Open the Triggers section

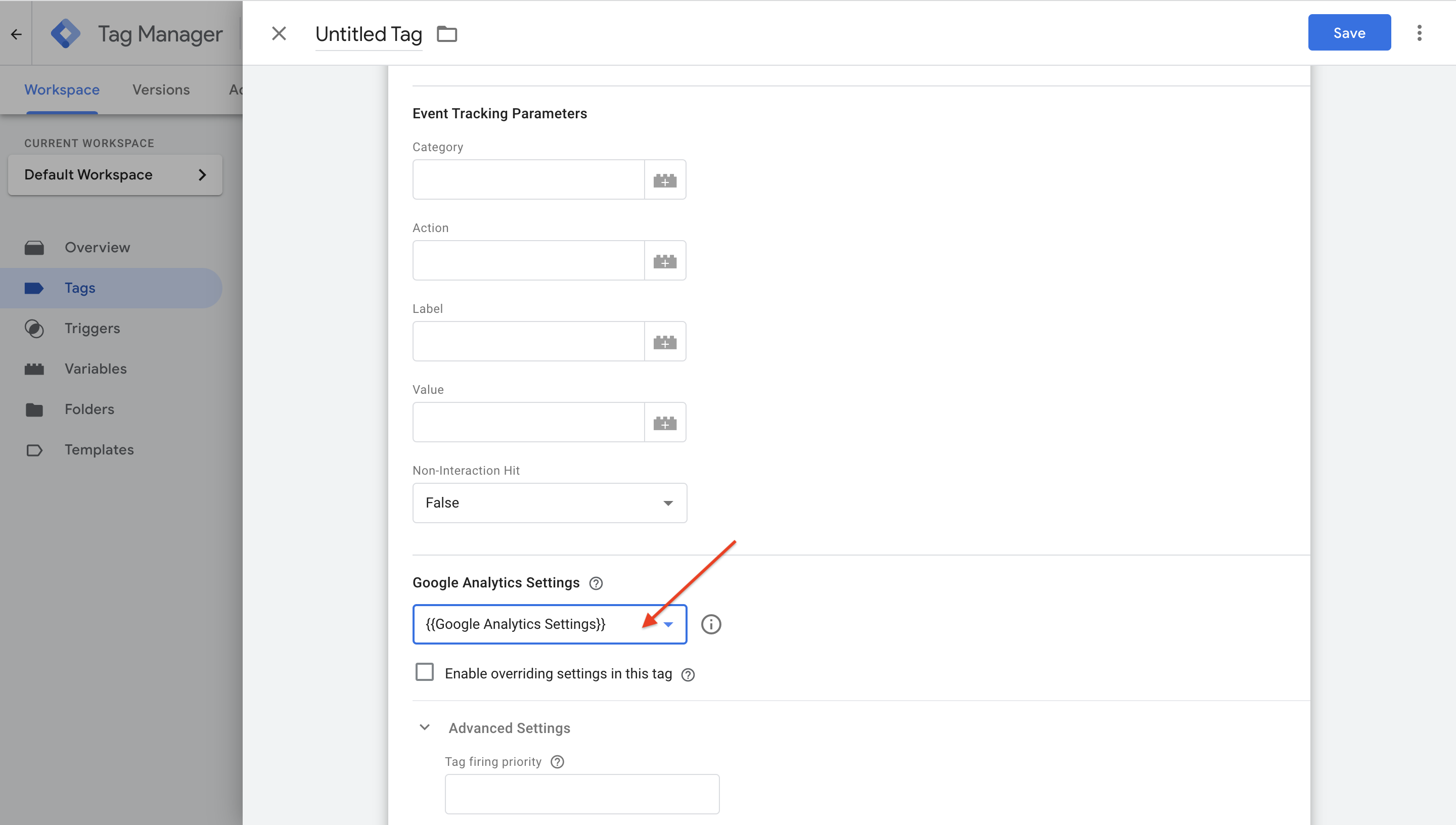point(92,328)
